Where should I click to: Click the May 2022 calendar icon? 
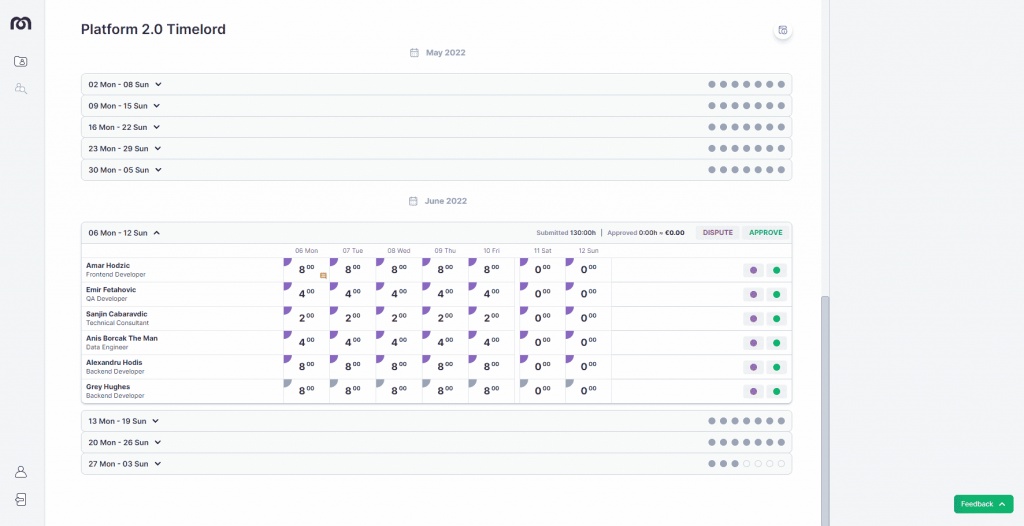414,52
